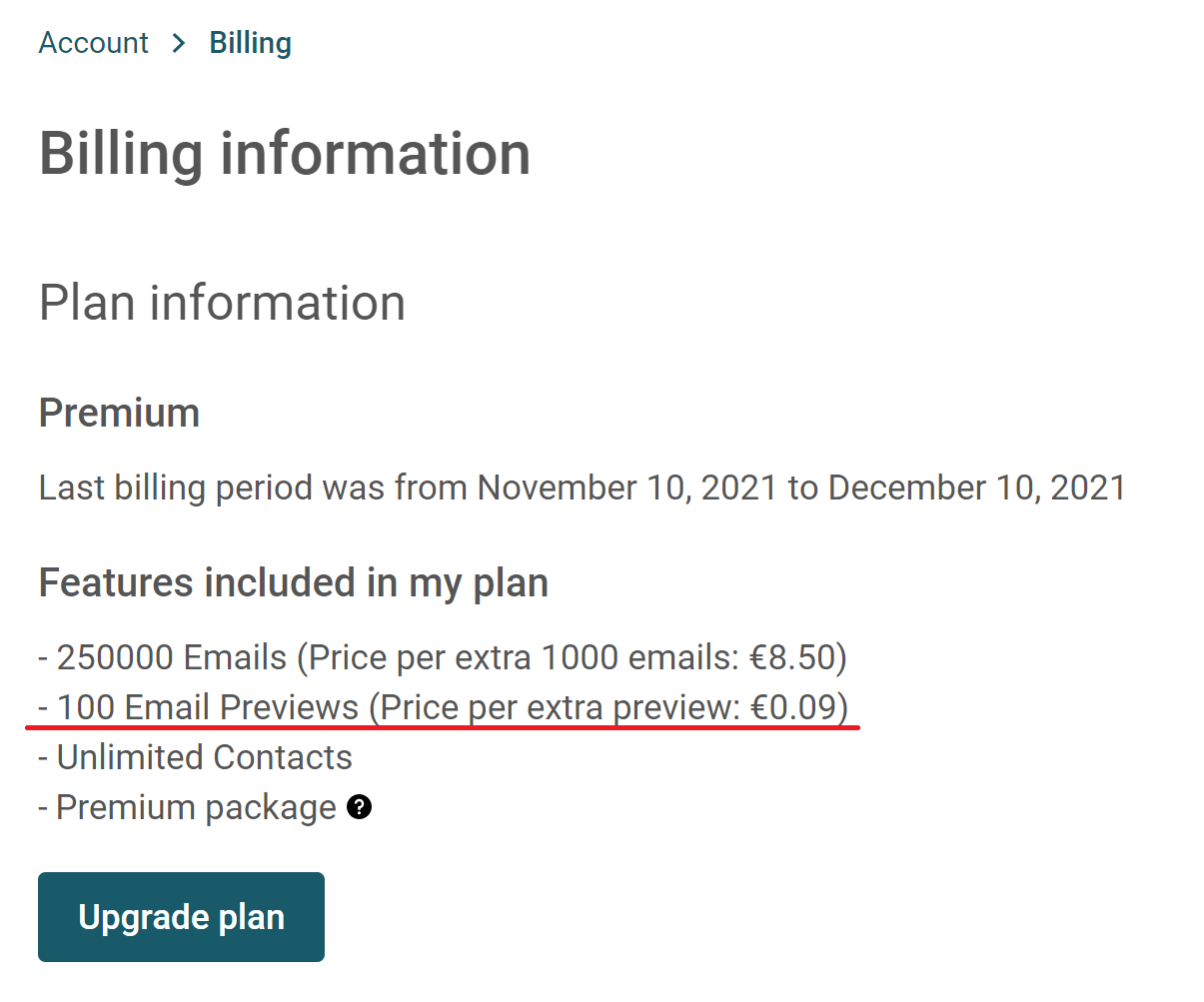Viewport: 1204px width, 1002px height.
Task: Click the €8.50 extra emails price
Action: [x=792, y=657]
